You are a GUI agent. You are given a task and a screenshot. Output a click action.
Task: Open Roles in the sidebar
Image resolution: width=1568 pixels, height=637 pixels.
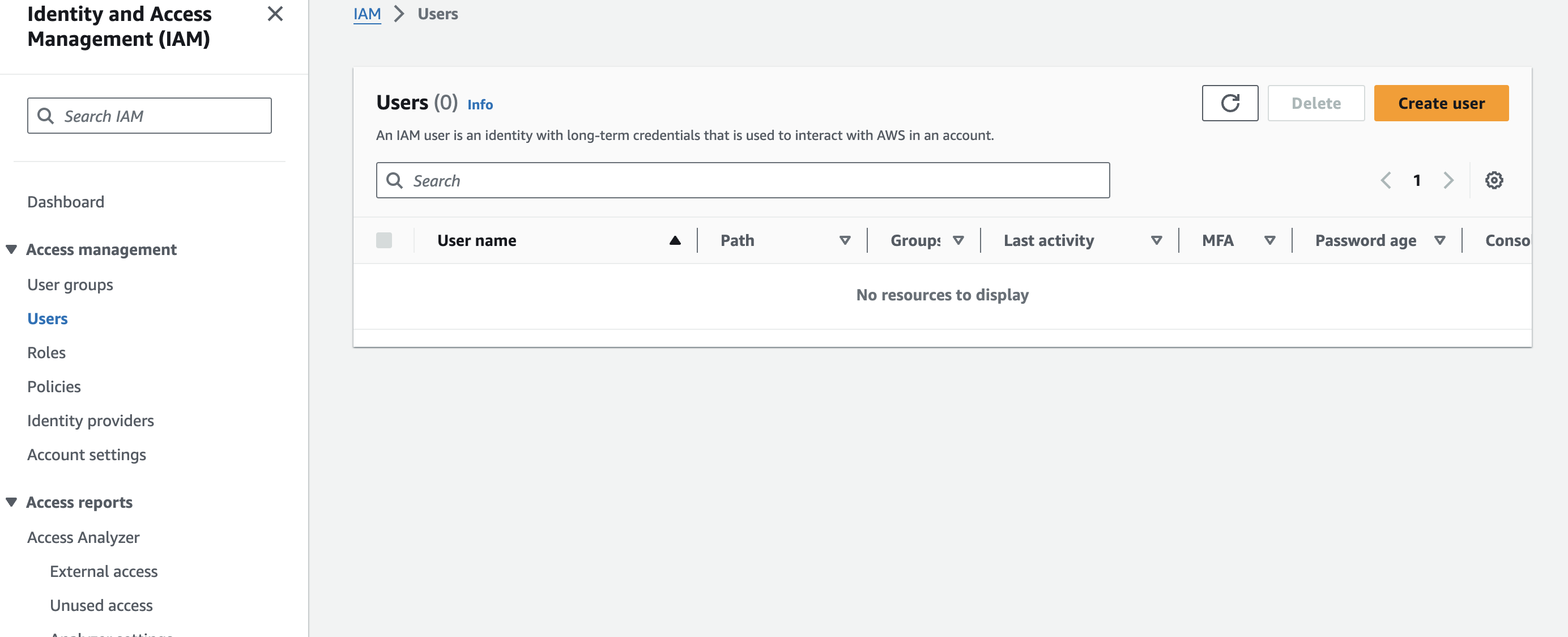46,353
